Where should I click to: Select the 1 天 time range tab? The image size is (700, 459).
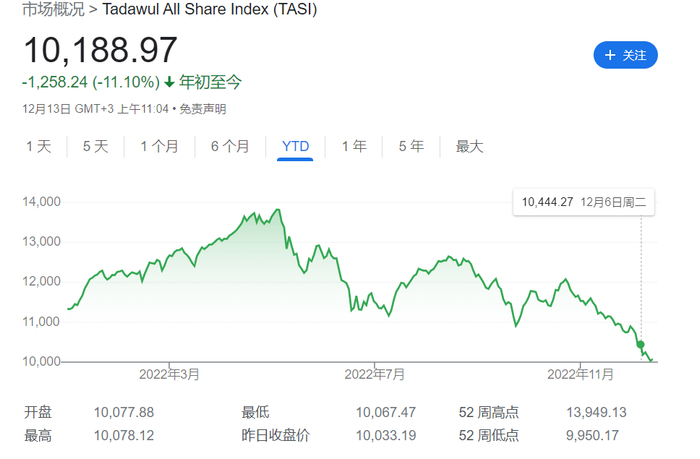tap(39, 146)
